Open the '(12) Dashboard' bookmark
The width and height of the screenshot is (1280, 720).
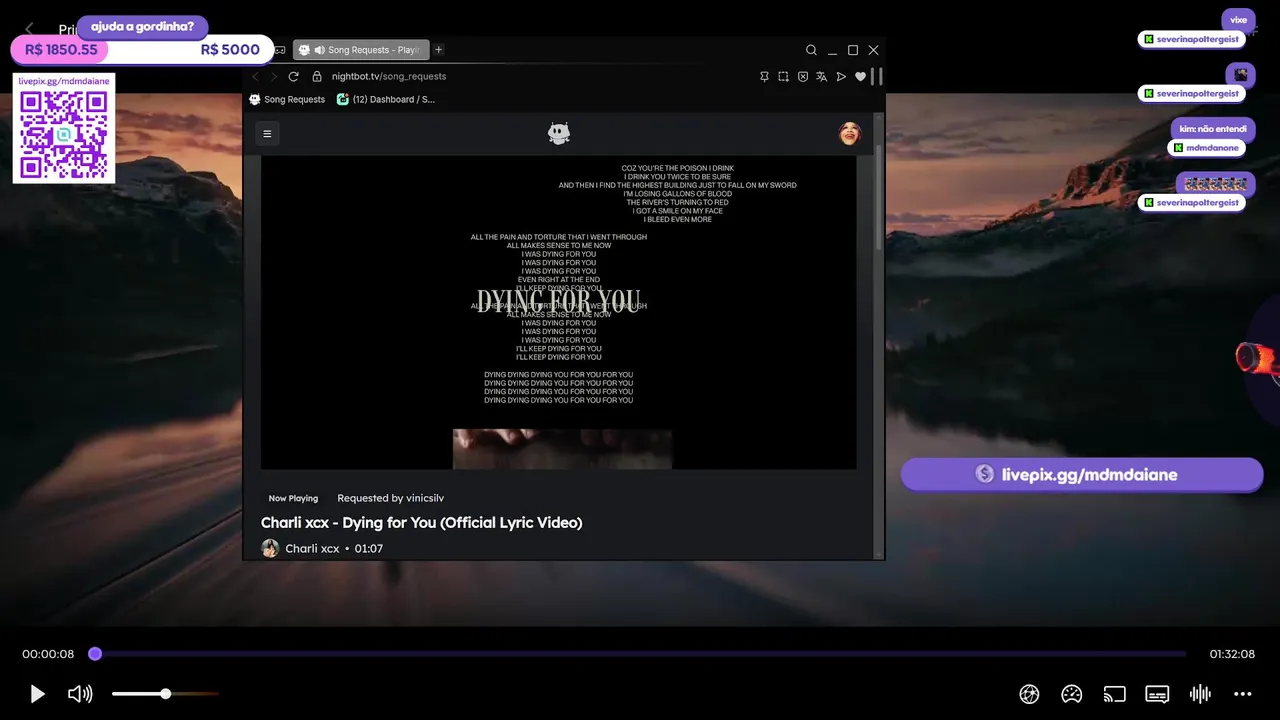coord(386,99)
